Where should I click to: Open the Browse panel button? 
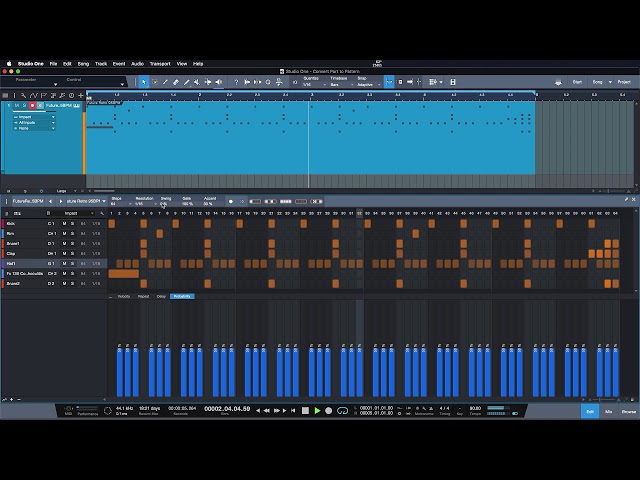pyautogui.click(x=629, y=411)
